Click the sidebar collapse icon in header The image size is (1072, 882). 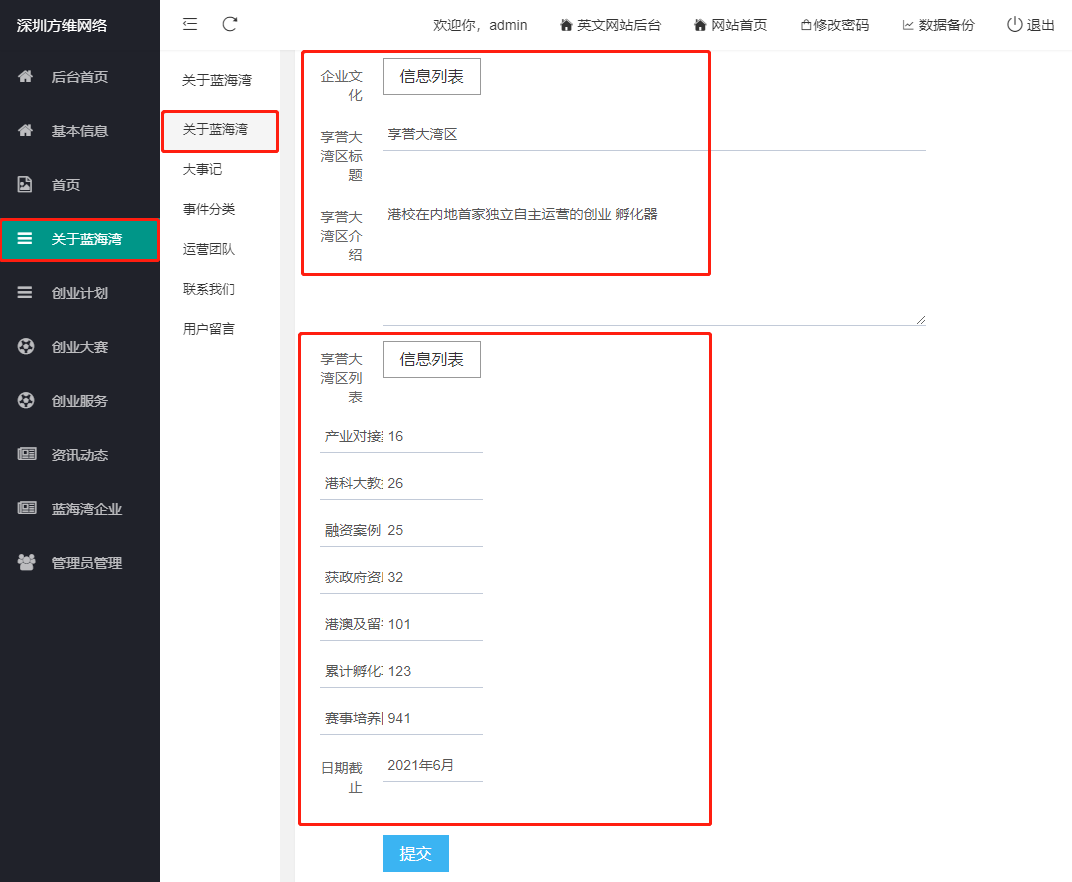click(190, 24)
